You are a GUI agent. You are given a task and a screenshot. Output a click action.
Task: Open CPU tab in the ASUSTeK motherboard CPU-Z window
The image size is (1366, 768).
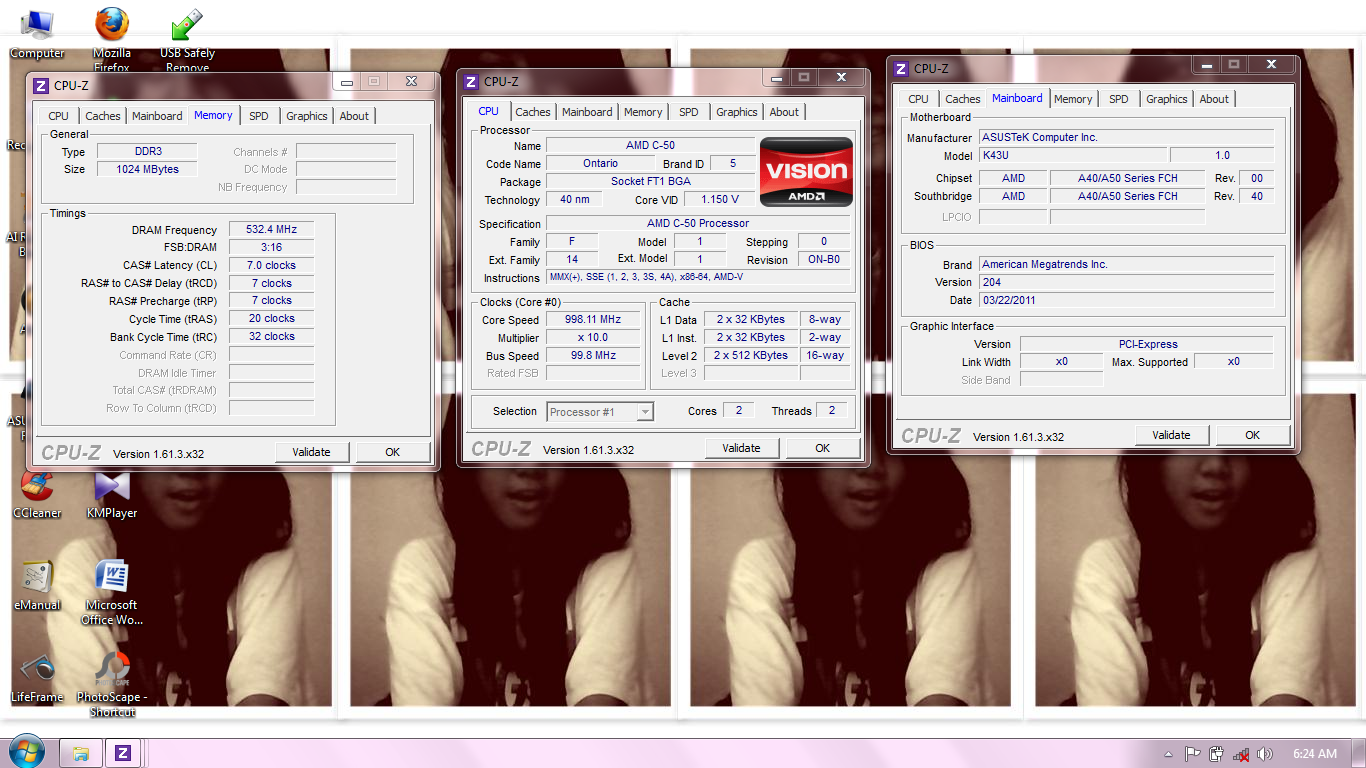point(919,99)
